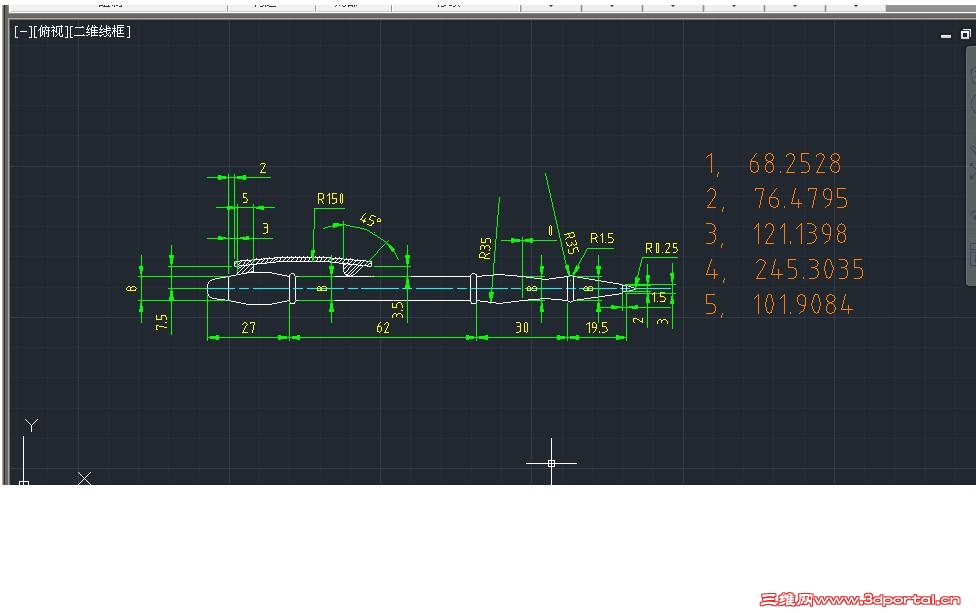Open the 俯视 view controls menu
The width and height of the screenshot is (980, 613).
[x=51, y=32]
